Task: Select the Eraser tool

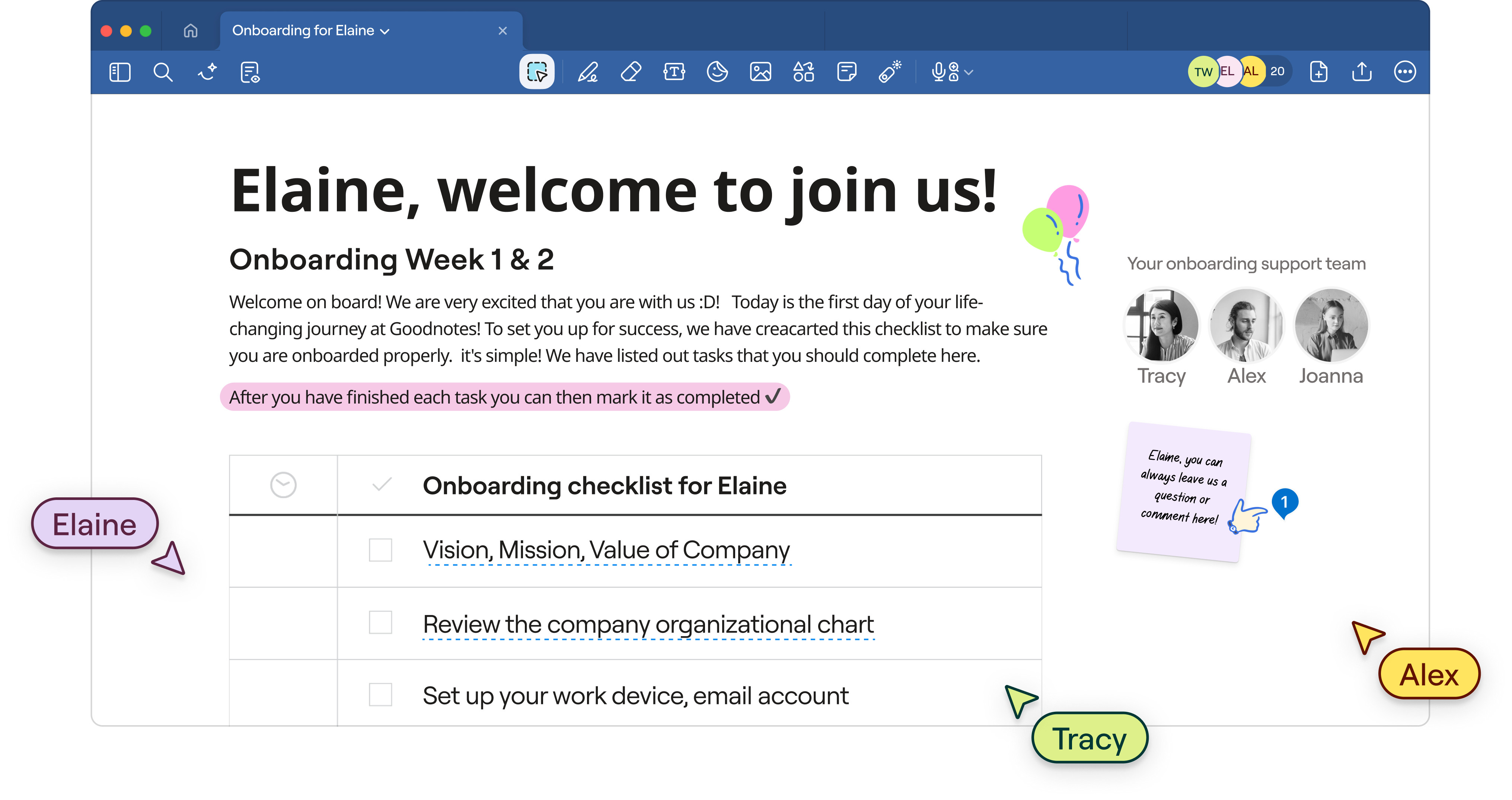Action: click(x=631, y=72)
